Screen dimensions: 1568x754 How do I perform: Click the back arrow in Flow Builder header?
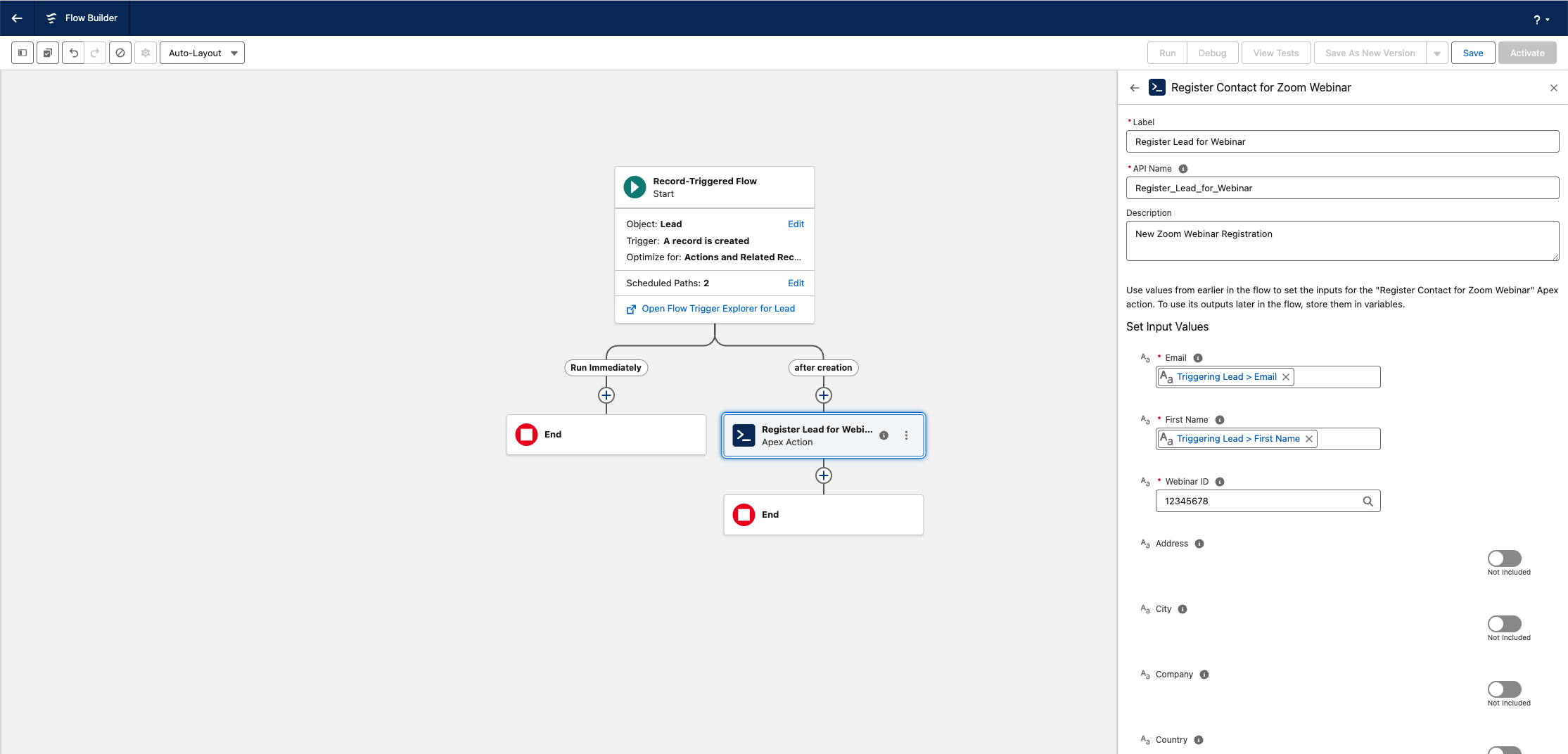click(17, 18)
